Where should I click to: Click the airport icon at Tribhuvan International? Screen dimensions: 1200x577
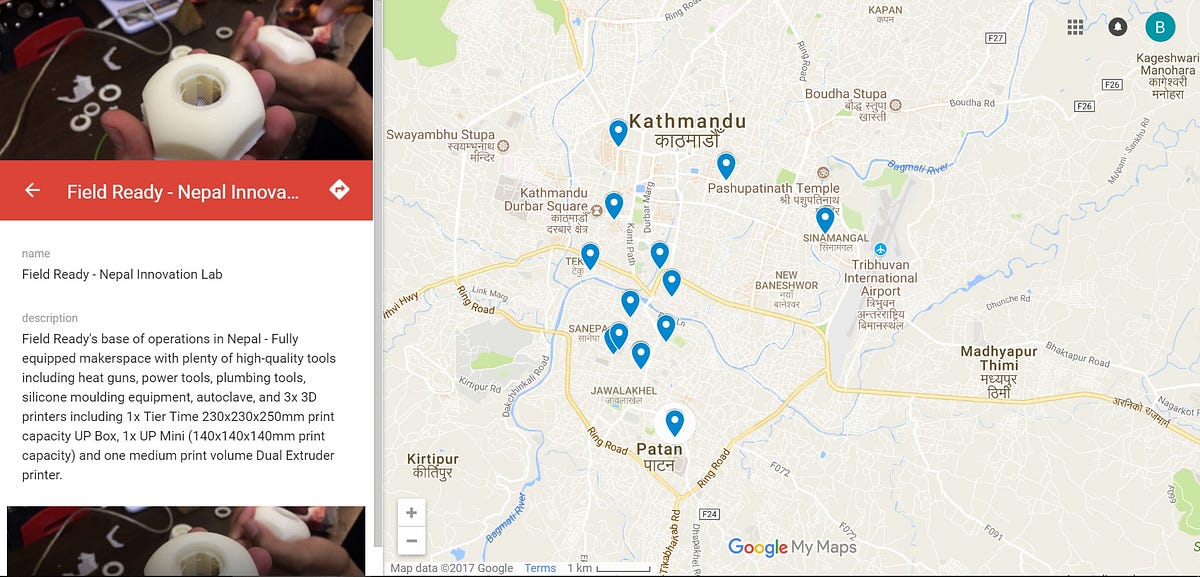click(x=880, y=249)
